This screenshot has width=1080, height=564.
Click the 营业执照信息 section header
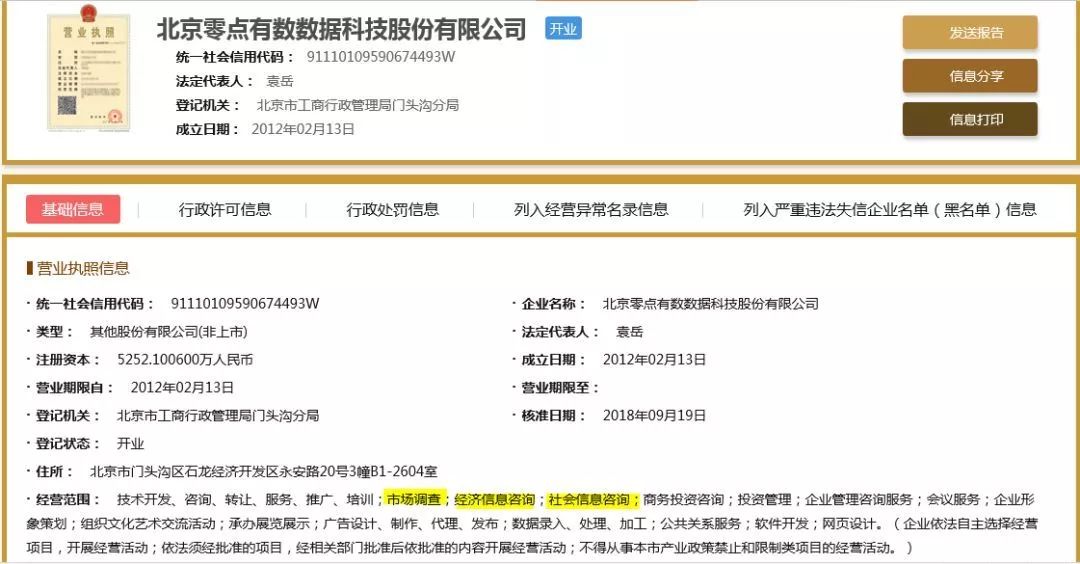point(82,268)
